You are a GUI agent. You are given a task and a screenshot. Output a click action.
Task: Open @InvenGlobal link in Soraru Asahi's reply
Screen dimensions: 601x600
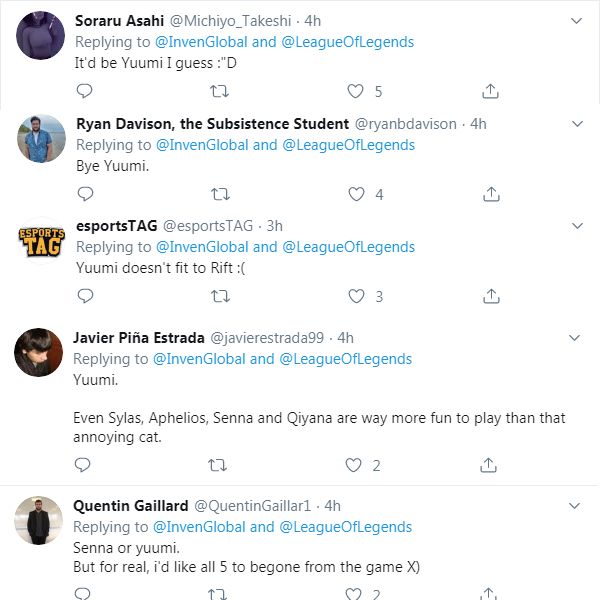(201, 42)
